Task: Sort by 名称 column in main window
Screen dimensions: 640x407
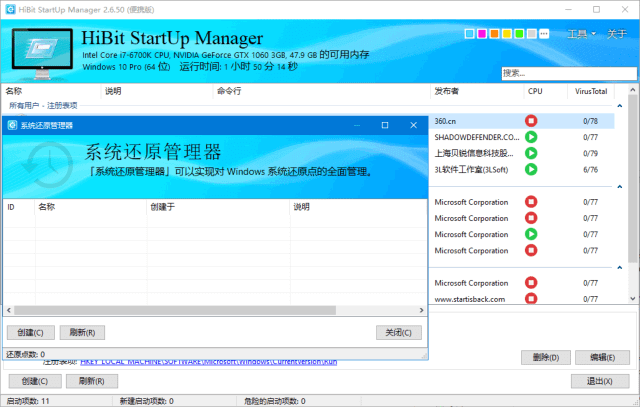Action: (x=51, y=91)
